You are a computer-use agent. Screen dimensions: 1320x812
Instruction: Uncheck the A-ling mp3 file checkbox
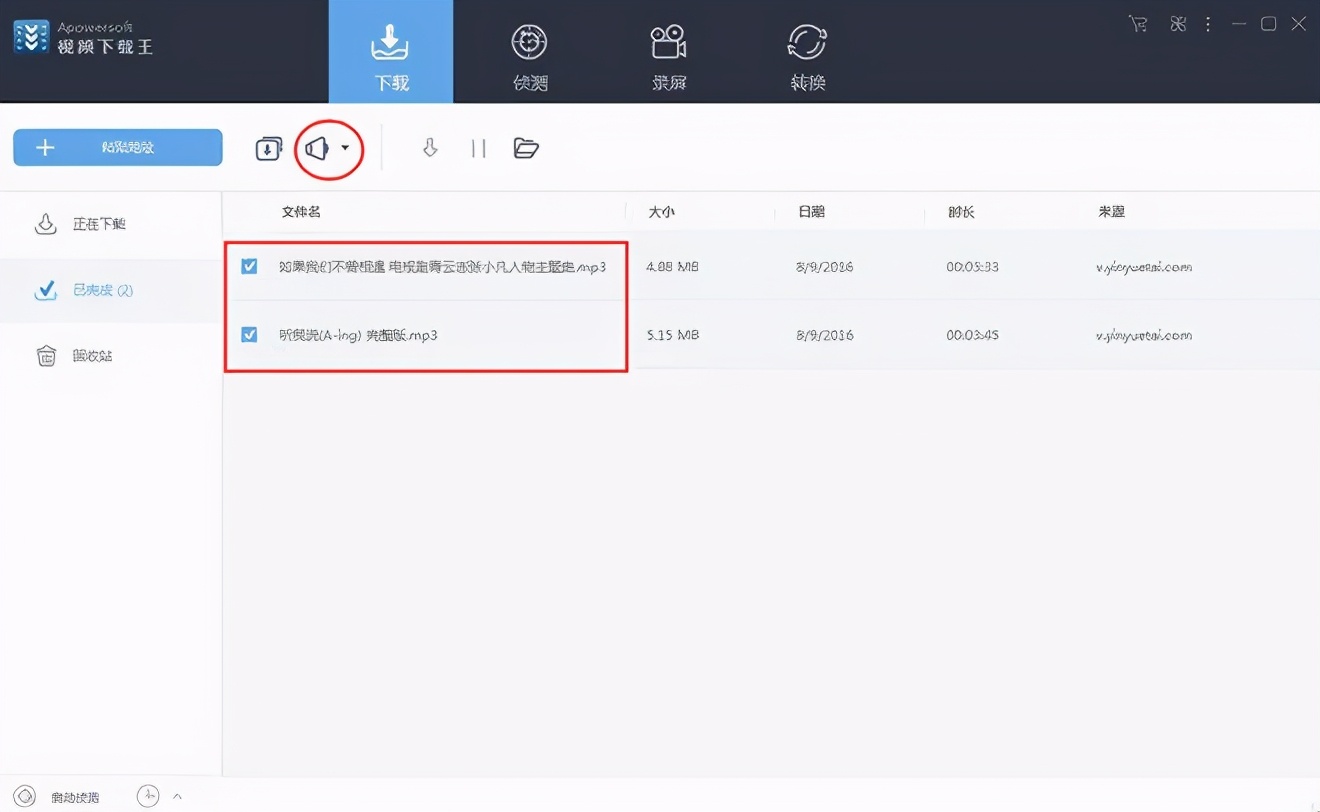click(x=249, y=335)
